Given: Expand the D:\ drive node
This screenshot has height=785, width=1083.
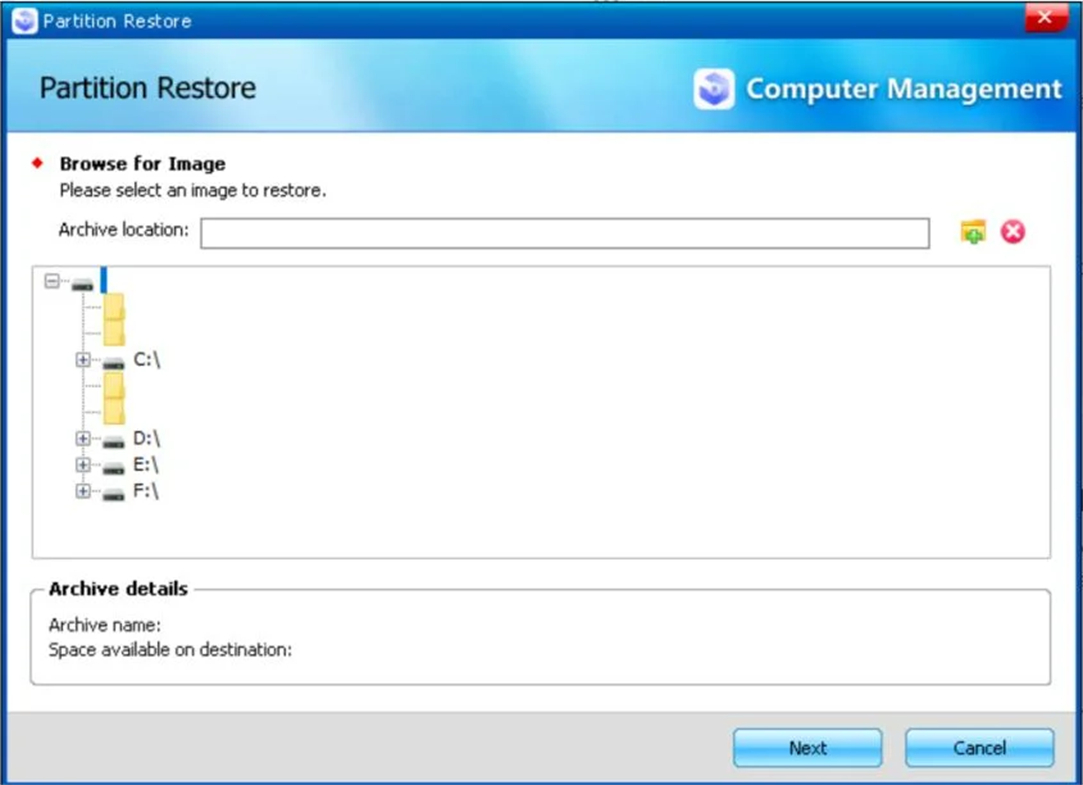Looking at the screenshot, I should [x=84, y=439].
